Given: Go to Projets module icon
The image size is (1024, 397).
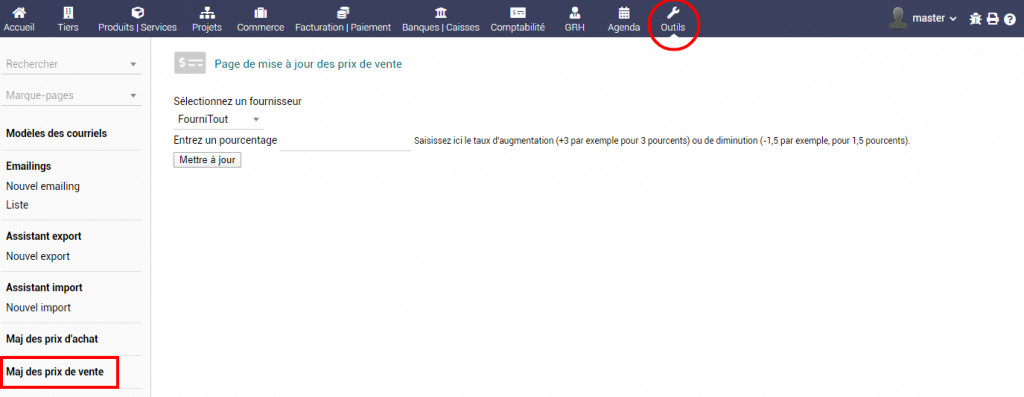Looking at the screenshot, I should point(207,13).
